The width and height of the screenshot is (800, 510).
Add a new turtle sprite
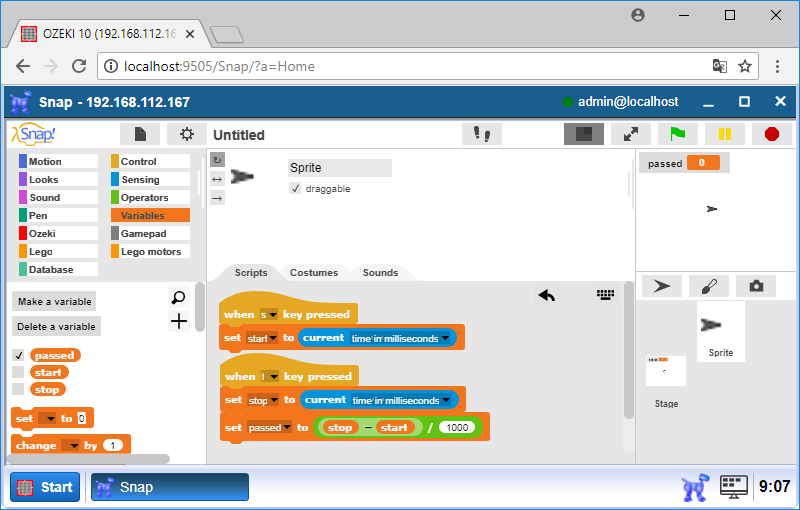[662, 286]
